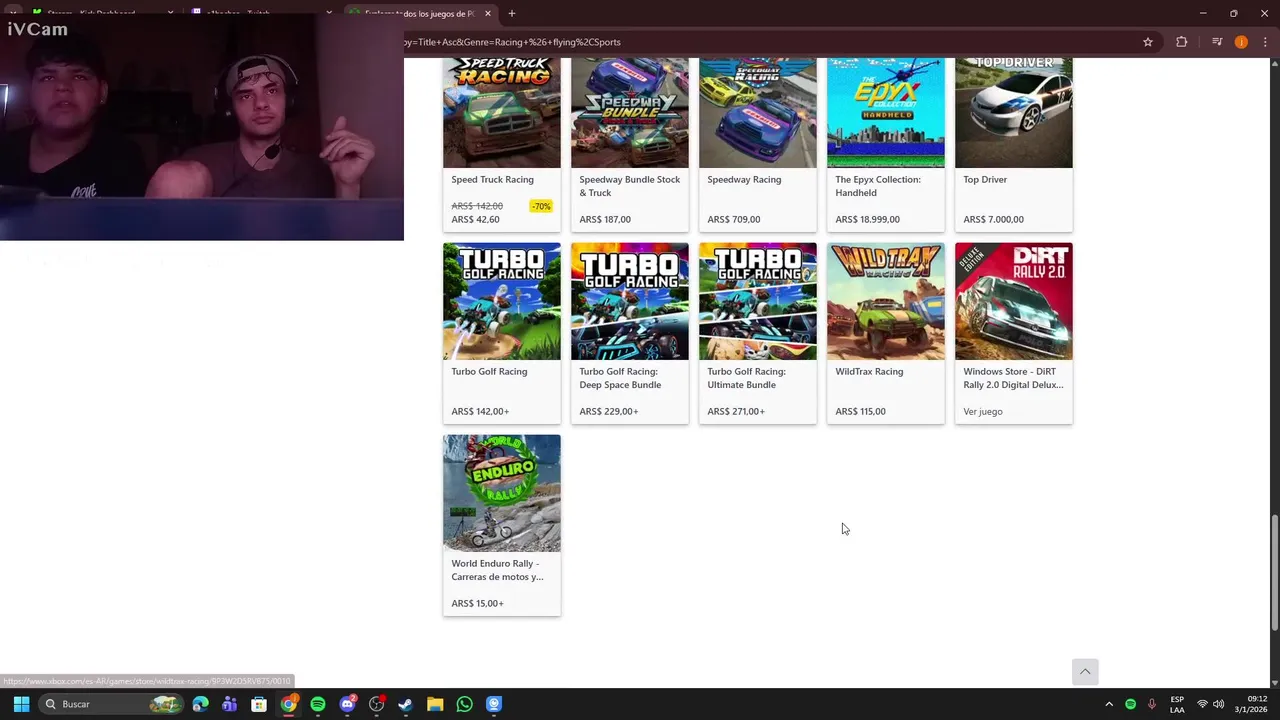Image resolution: width=1280 pixels, height=720 pixels.
Task: Open the volume speaker tray icon
Action: click(1219, 704)
